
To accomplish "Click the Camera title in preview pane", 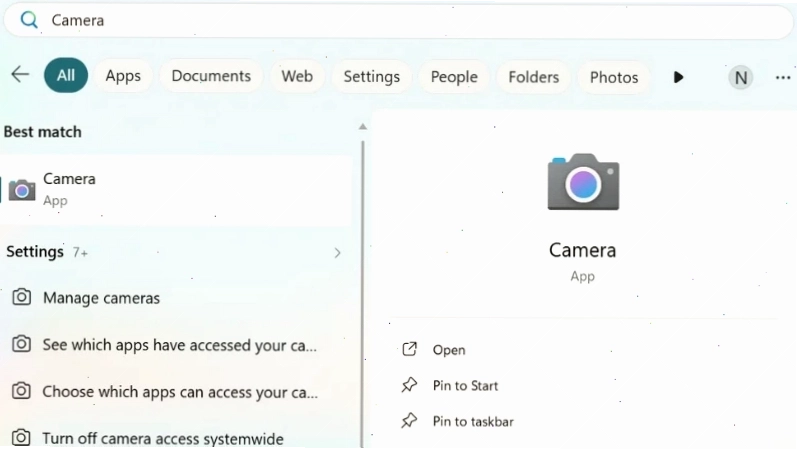I will (583, 250).
